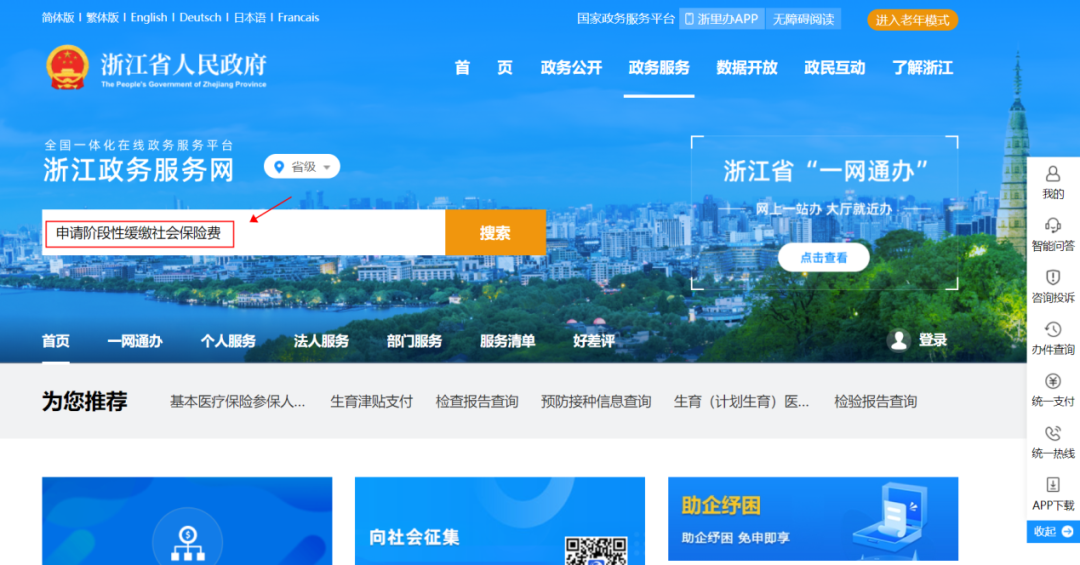Open the 政务公开 top menu item
This screenshot has width=1080, height=565.
[x=571, y=68]
